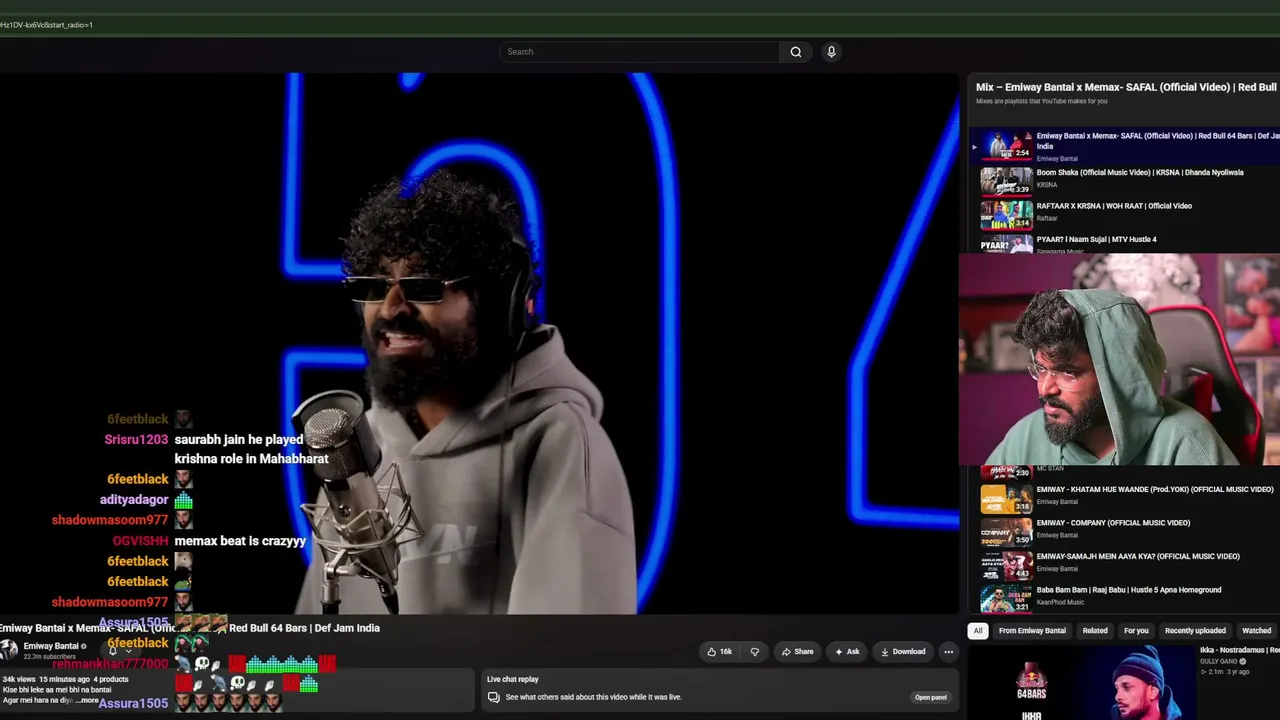The image size is (1280, 720).
Task: Click the 'KRSNA' channel name under Boom Shaka
Action: tap(1047, 185)
